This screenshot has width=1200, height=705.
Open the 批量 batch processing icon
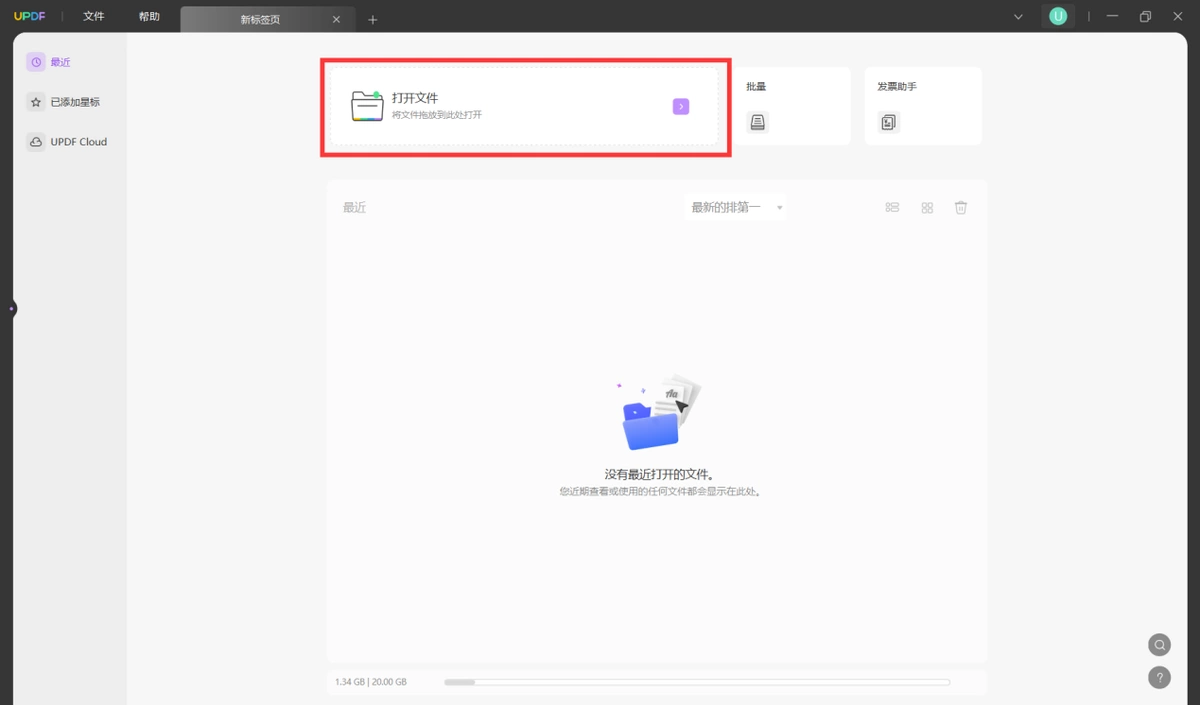[758, 122]
